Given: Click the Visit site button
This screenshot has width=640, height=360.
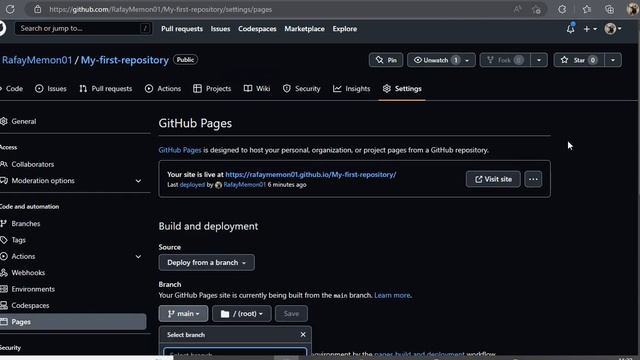Looking at the screenshot, I should coord(493,179).
